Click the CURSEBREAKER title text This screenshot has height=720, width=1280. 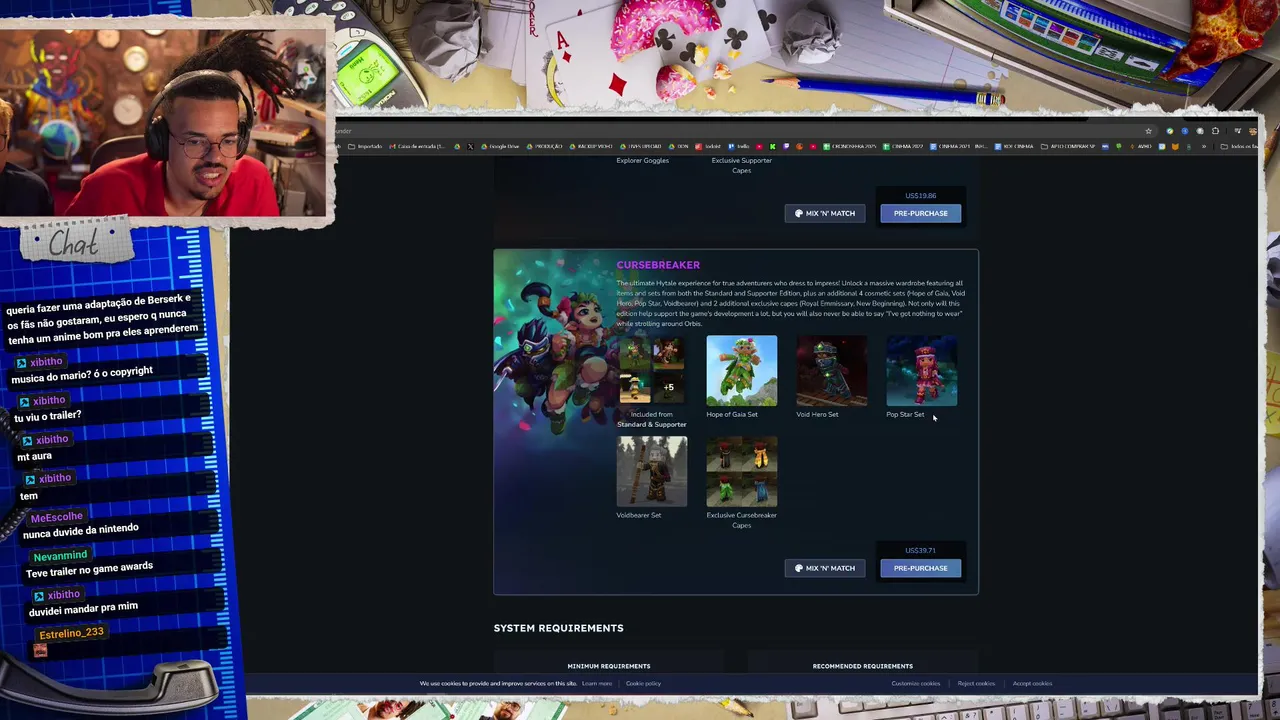coord(658,265)
